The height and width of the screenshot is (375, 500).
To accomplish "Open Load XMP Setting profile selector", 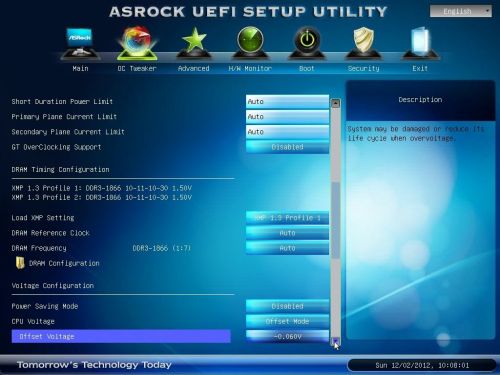I will pos(287,218).
